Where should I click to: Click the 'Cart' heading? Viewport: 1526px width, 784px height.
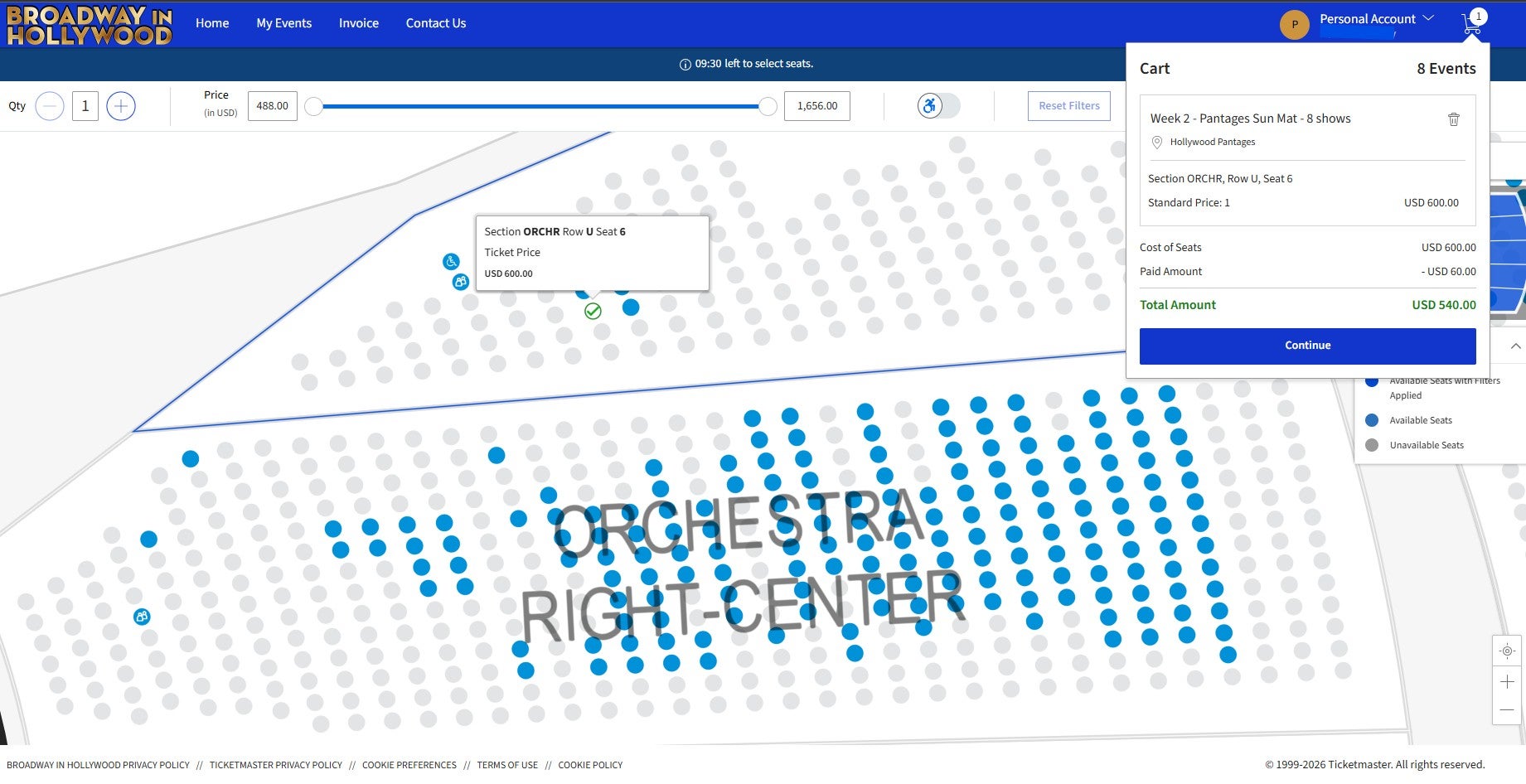pyautogui.click(x=1155, y=69)
